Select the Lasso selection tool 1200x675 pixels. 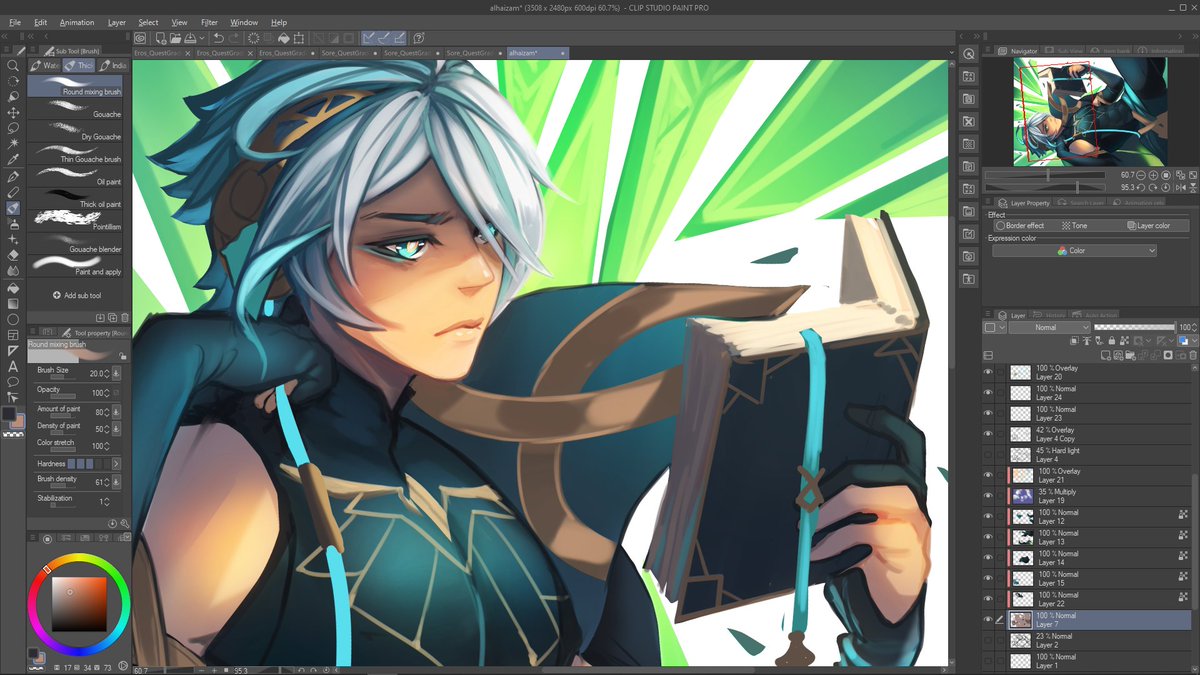click(13, 129)
